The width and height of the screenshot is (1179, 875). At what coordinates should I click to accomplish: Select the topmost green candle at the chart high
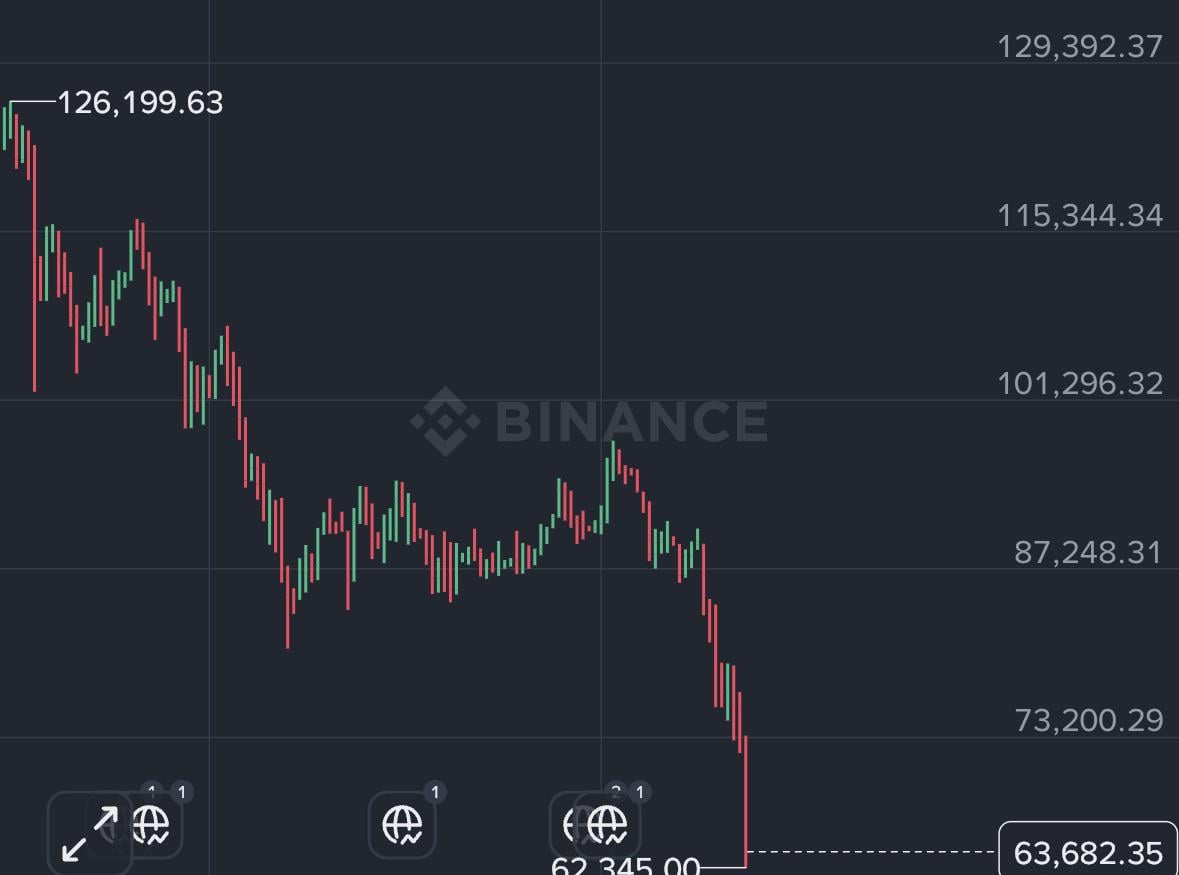tap(11, 120)
